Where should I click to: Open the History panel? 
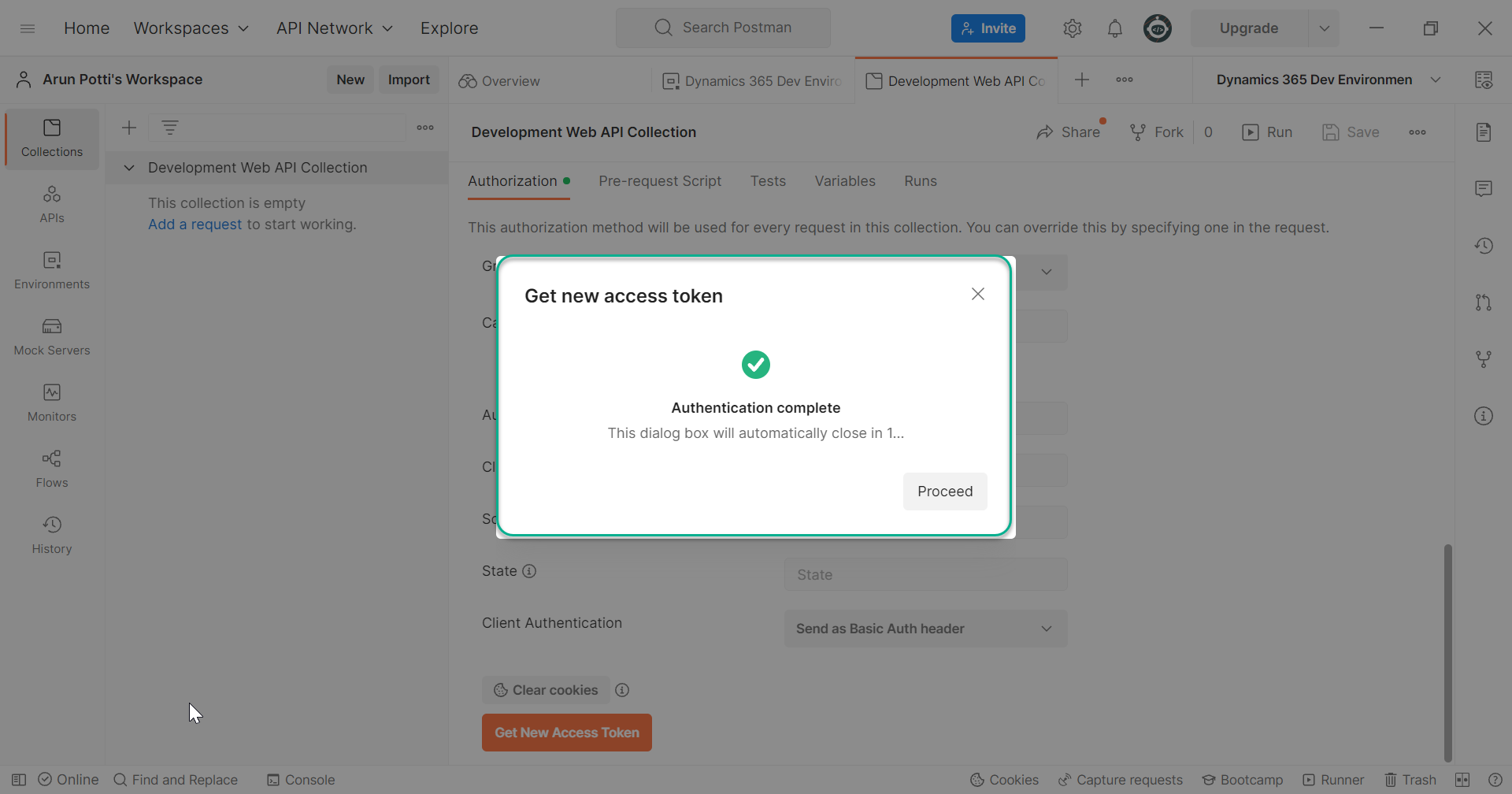[50, 534]
